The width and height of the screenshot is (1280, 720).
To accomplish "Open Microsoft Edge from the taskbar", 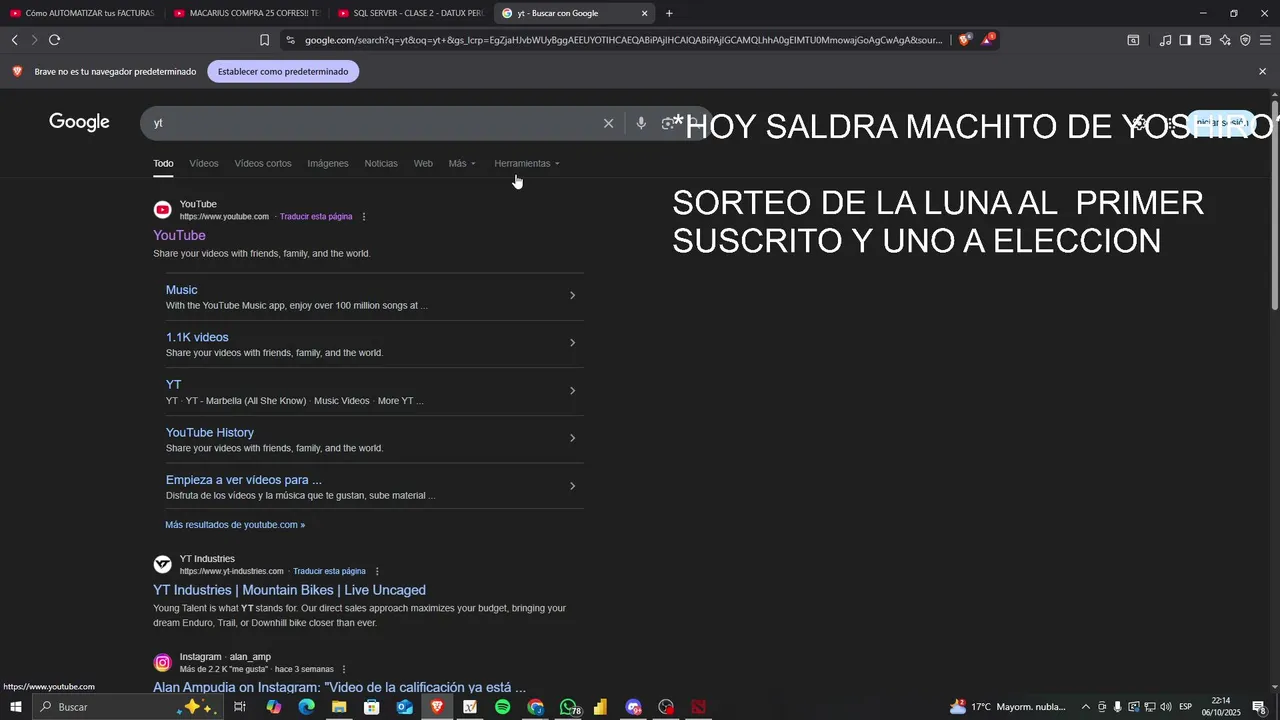I will pos(306,707).
